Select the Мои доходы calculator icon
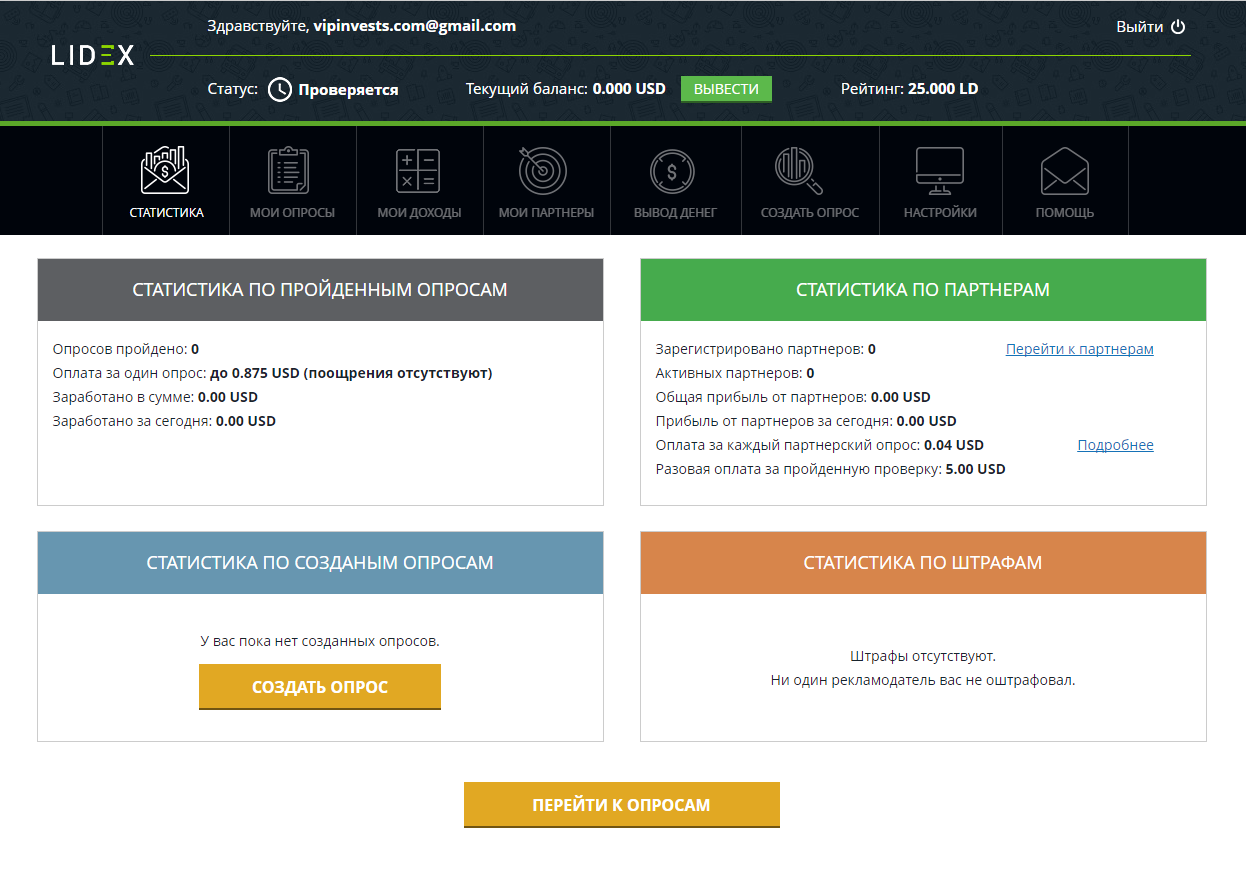1246x890 pixels. (418, 171)
